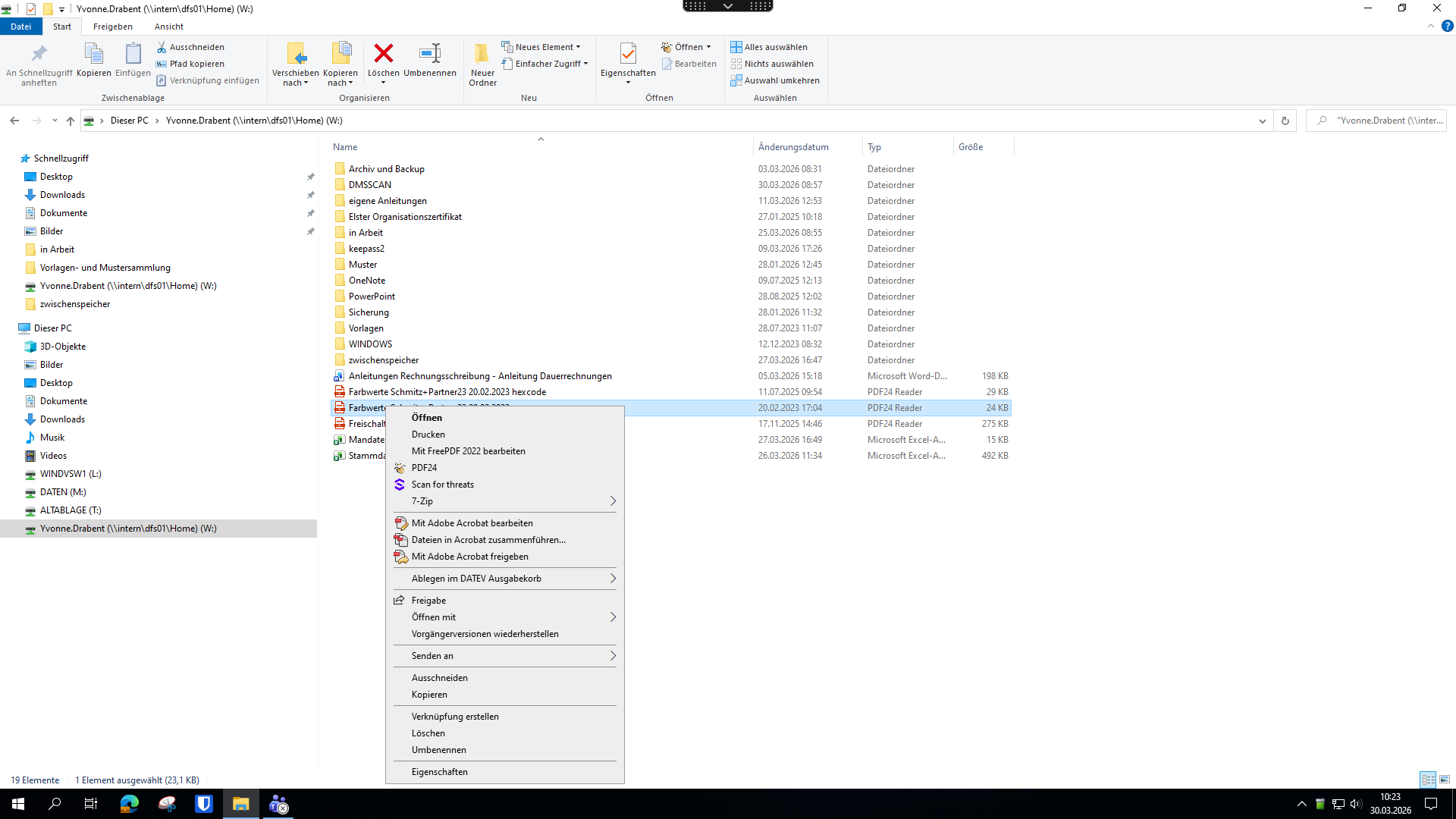Click the Neuer Ordner icon
Viewport: 1456px width, 819px height.
(482, 54)
